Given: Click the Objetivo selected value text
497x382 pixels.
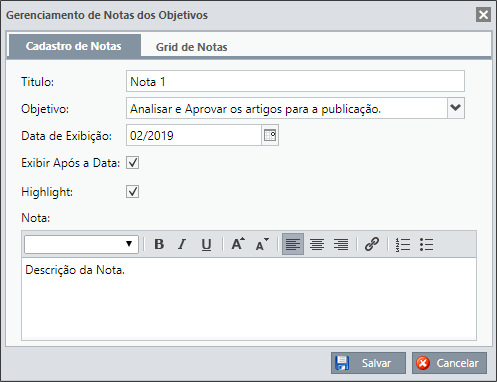Looking at the screenshot, I should [x=255, y=109].
